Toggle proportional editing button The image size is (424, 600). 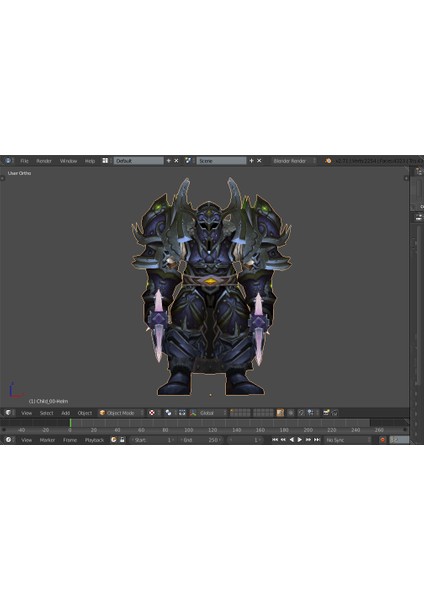coord(291,413)
